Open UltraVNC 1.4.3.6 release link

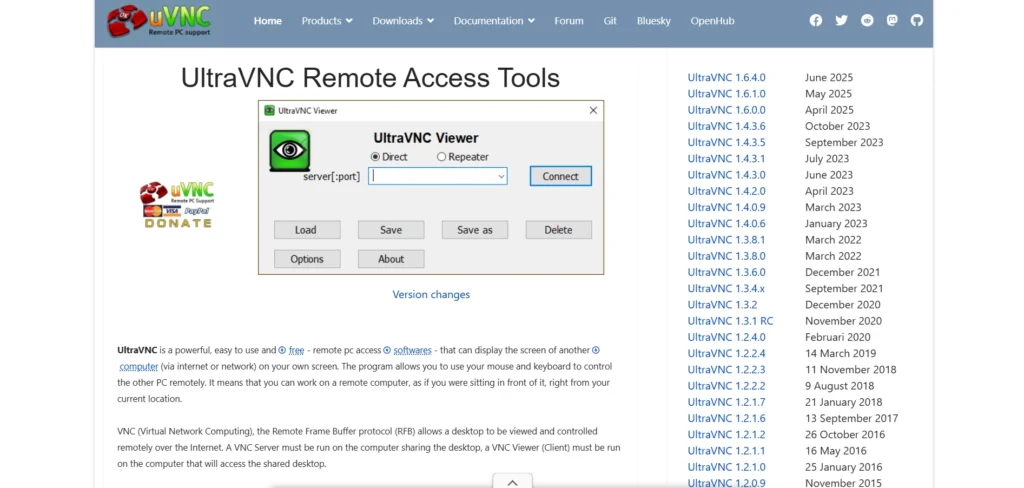coord(726,126)
